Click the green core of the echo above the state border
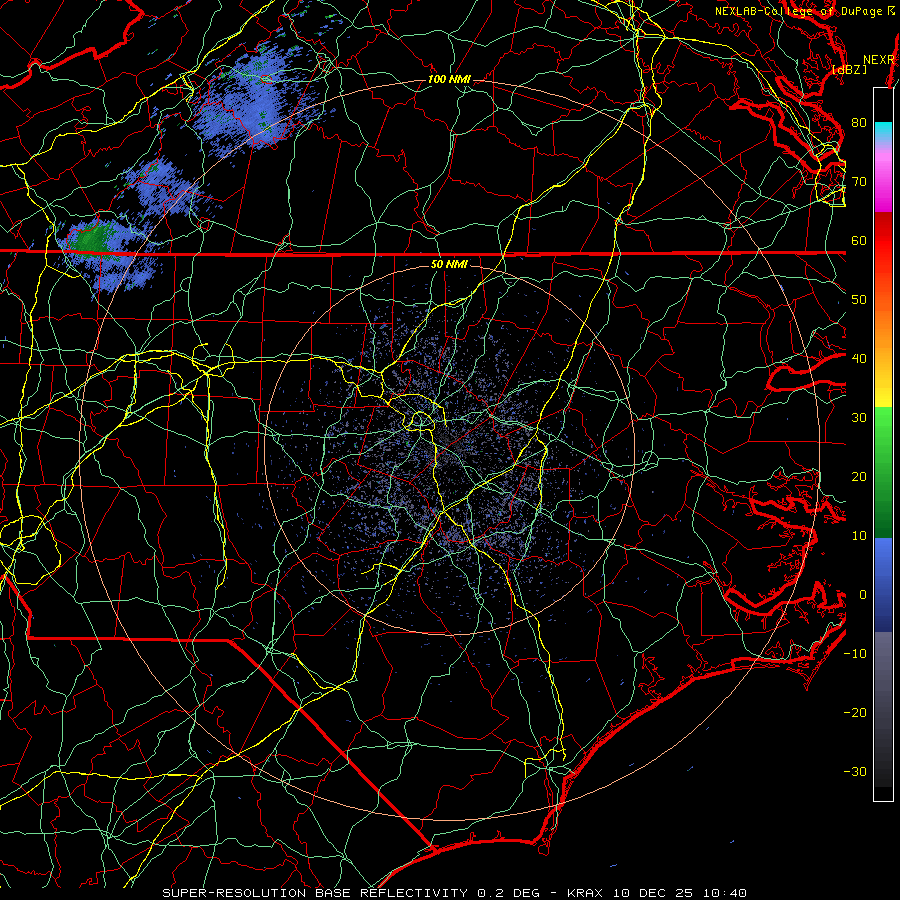Image resolution: width=900 pixels, height=900 pixels. (93, 237)
